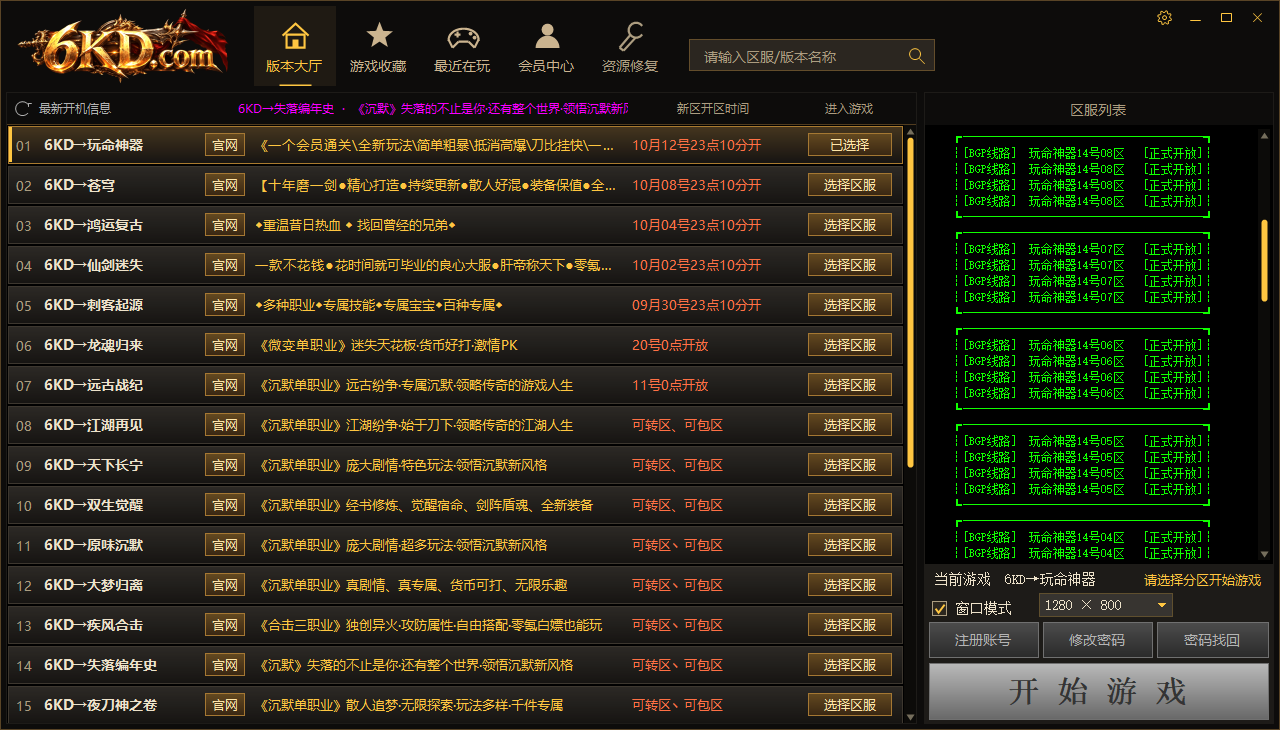The width and height of the screenshot is (1280, 730).
Task: Open the 版本大厅 home tab
Action: (294, 47)
